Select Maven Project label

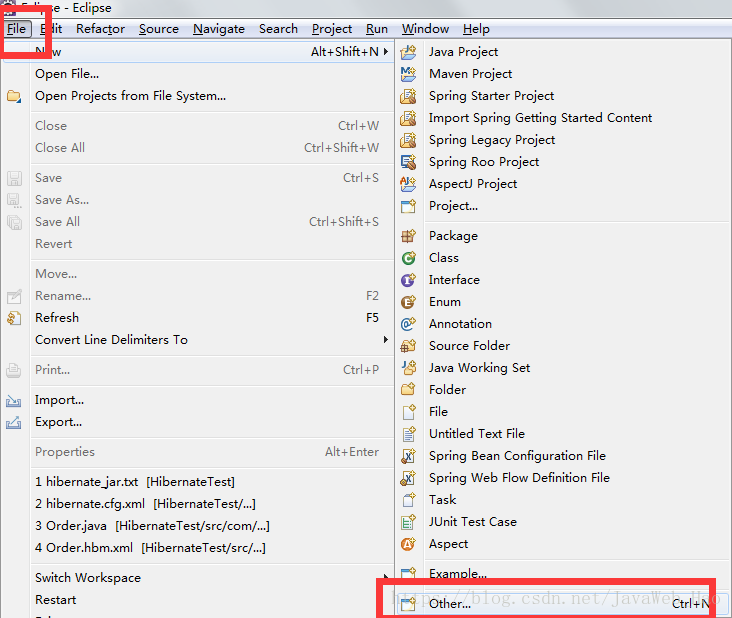click(471, 74)
